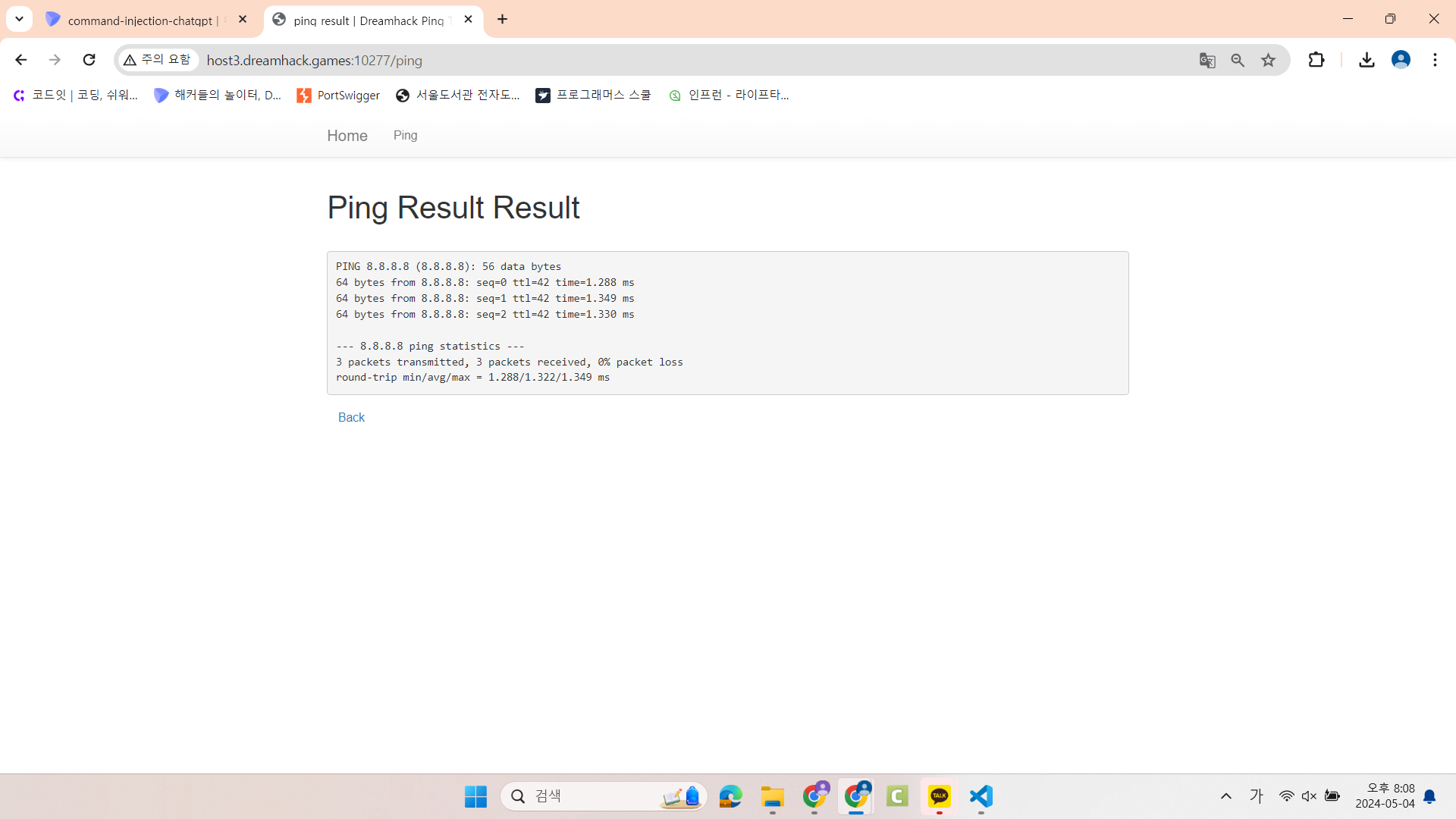Open Chrome three-dot menu
Image resolution: width=1456 pixels, height=819 pixels.
point(1435,60)
